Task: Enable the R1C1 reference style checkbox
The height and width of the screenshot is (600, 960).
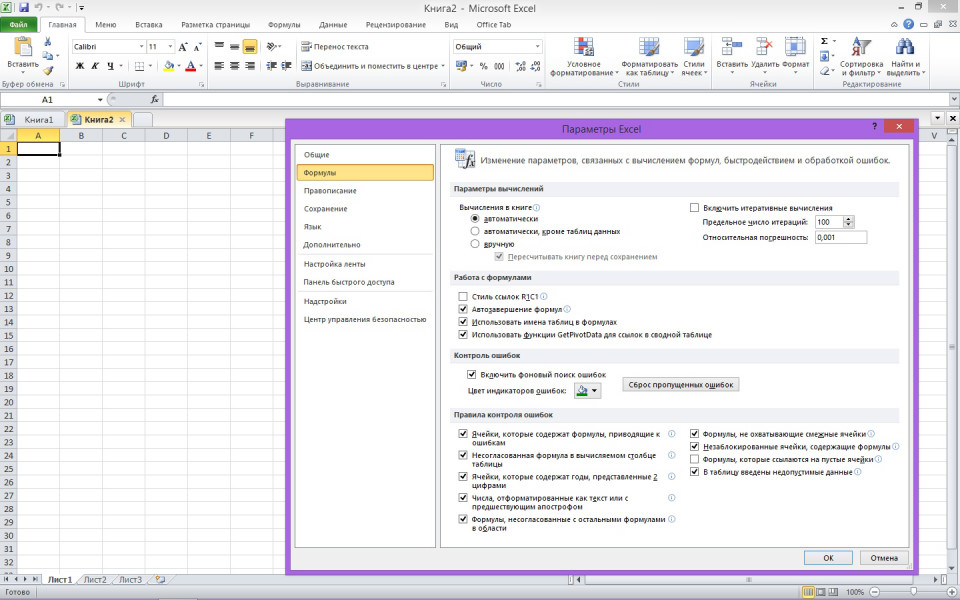Action: (463, 297)
